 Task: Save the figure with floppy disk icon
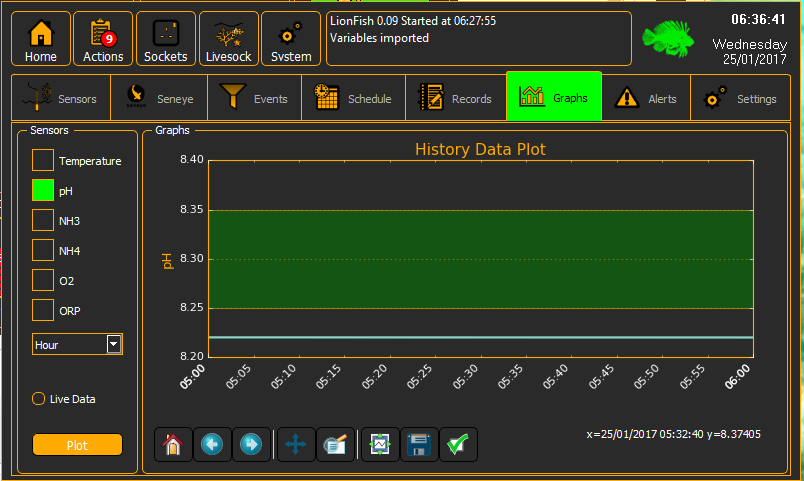coord(419,444)
